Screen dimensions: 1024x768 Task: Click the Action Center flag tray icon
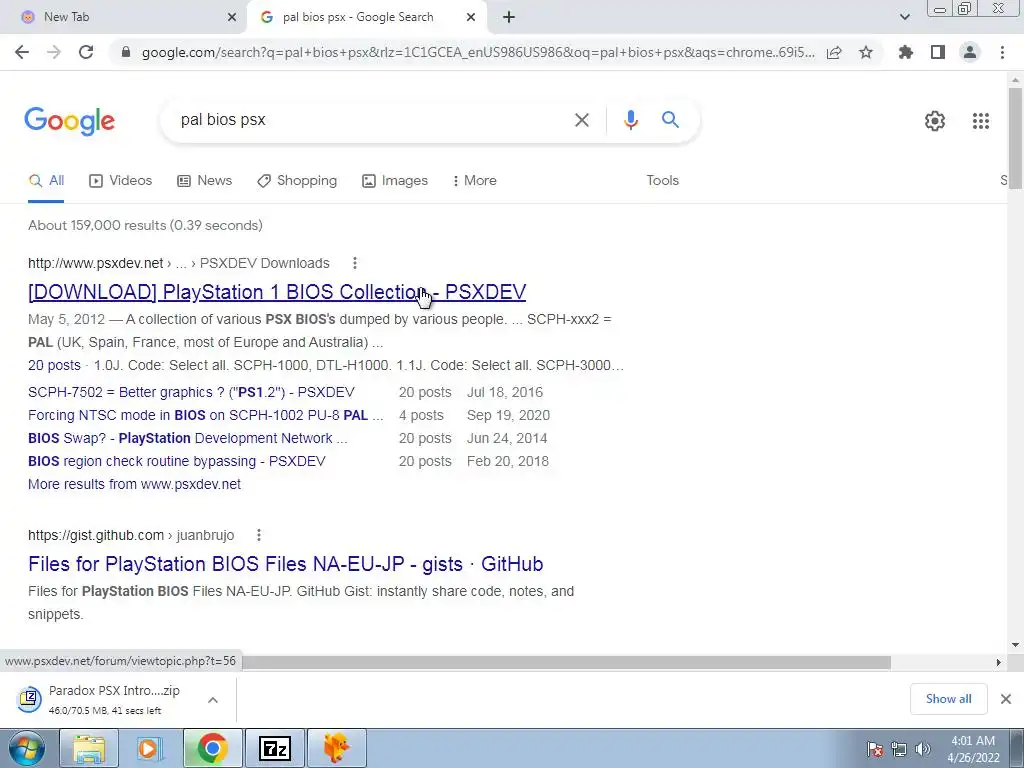coord(874,748)
